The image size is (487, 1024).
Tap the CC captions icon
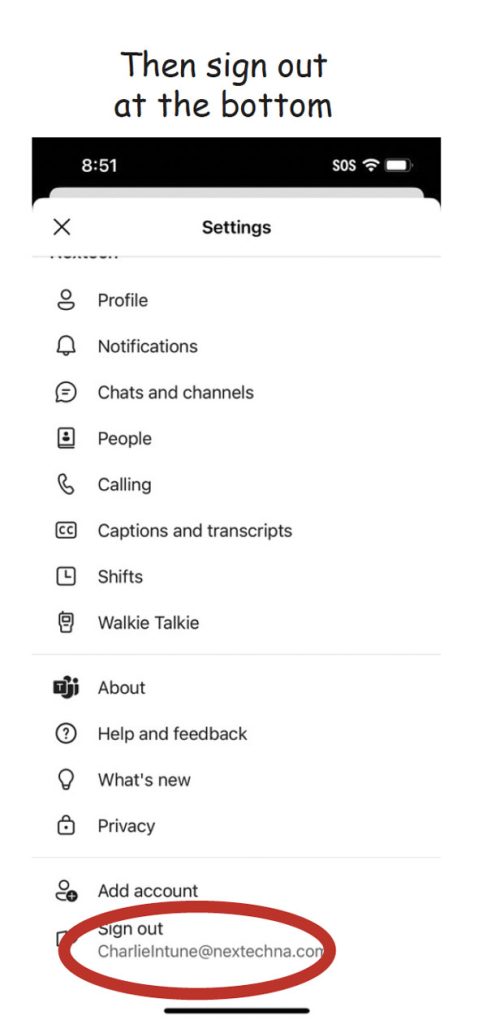(66, 531)
